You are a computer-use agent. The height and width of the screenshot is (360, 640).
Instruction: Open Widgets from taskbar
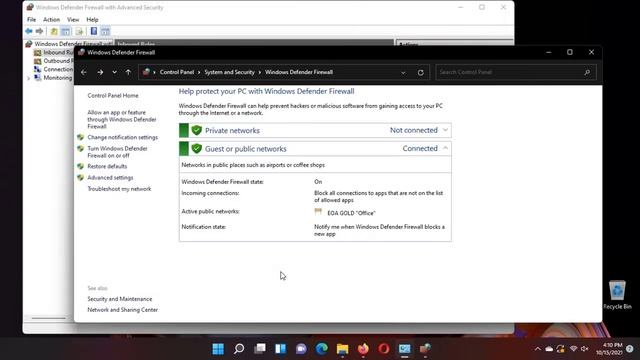(280, 349)
